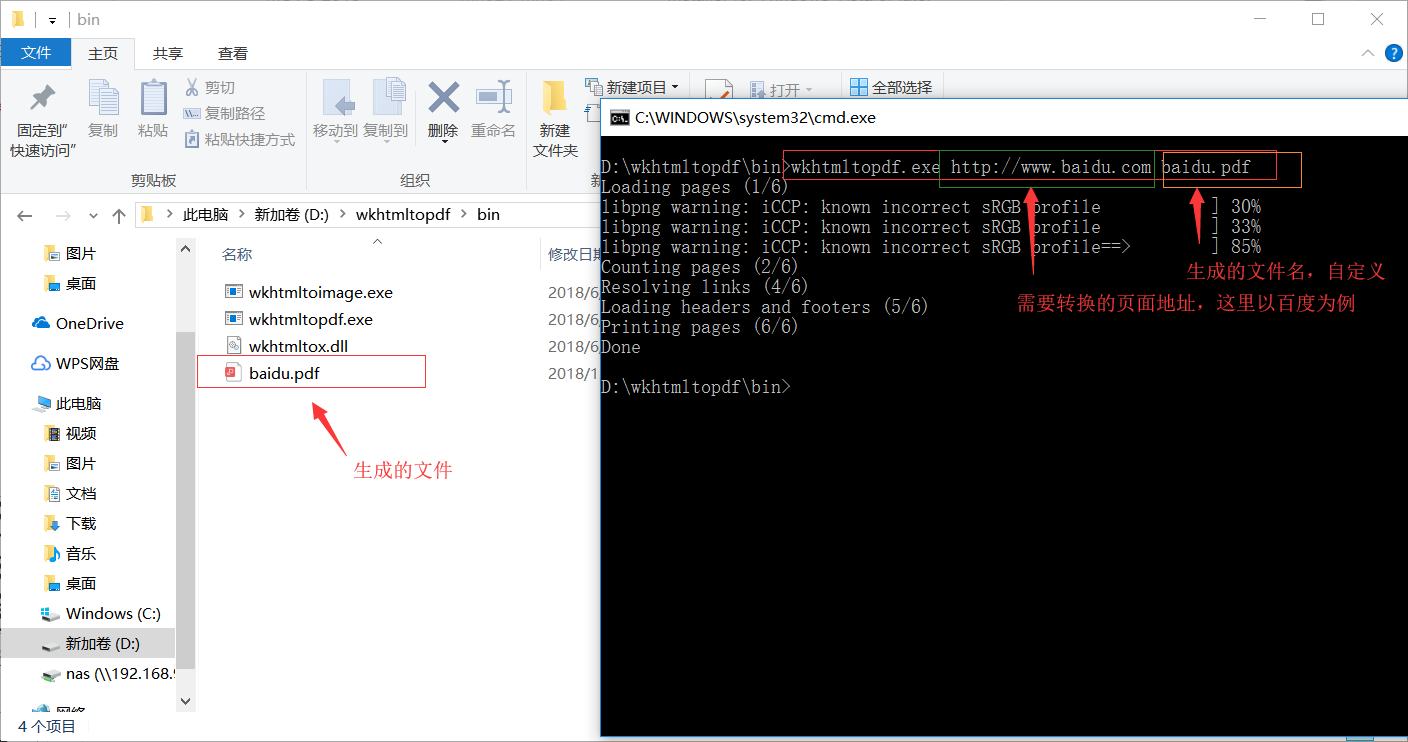Image resolution: width=1408 pixels, height=742 pixels.
Task: Expand chevron after wkhtmltopdf in address bar
Action: [463, 215]
